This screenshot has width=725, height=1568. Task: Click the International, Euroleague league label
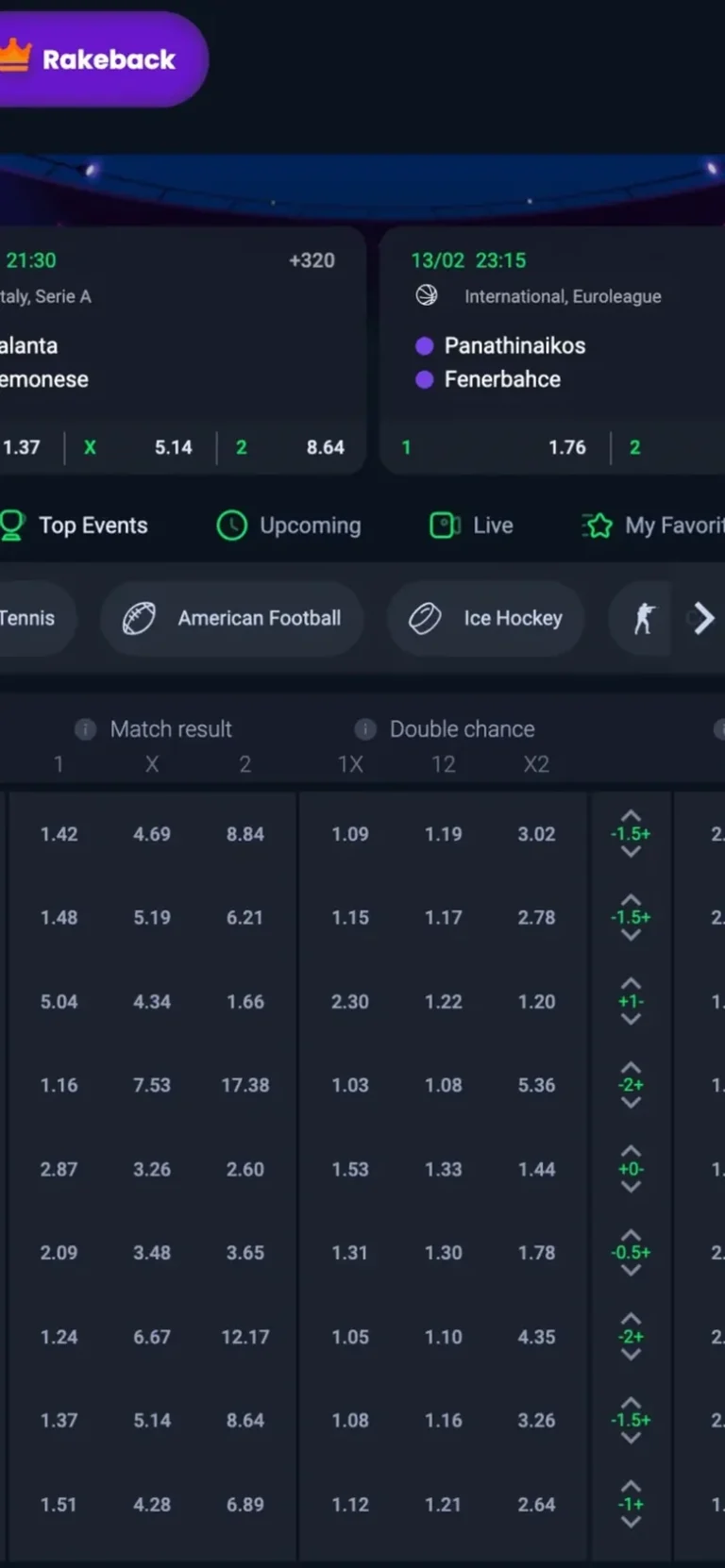click(563, 296)
